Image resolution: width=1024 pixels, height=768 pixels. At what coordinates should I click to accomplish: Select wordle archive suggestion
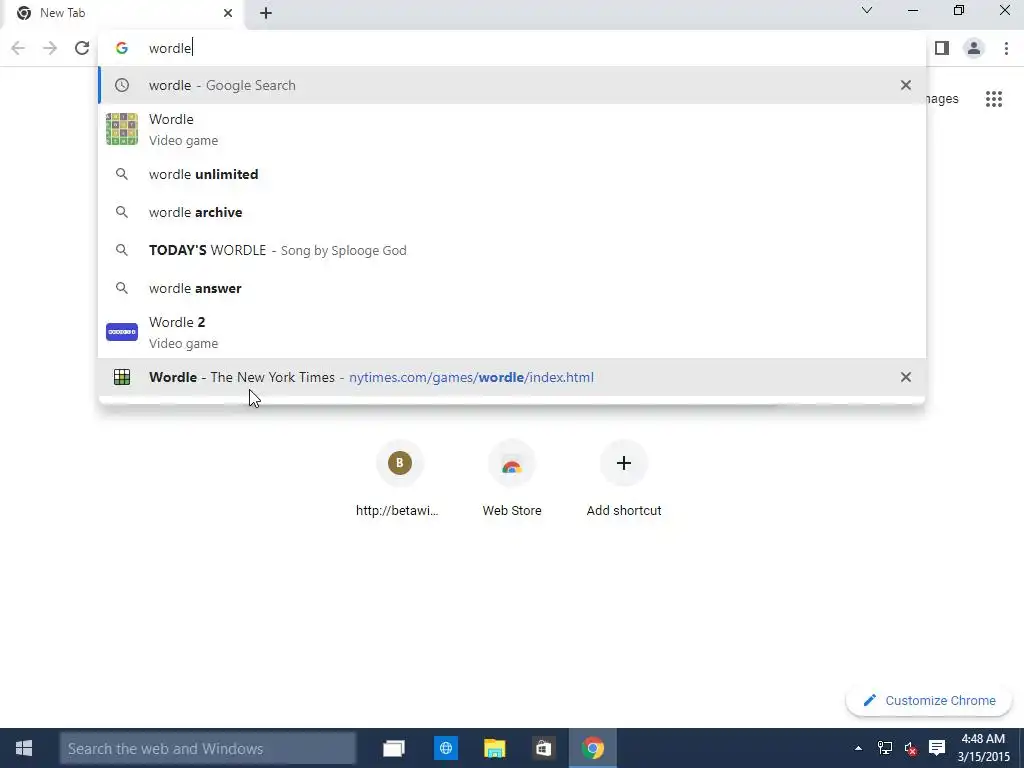point(512,212)
